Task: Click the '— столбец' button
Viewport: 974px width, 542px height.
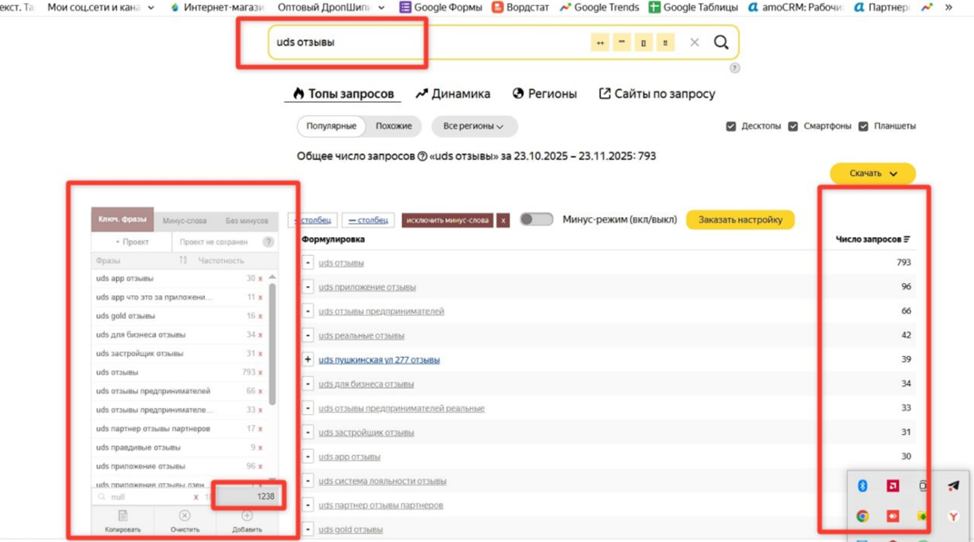Action: pos(368,220)
